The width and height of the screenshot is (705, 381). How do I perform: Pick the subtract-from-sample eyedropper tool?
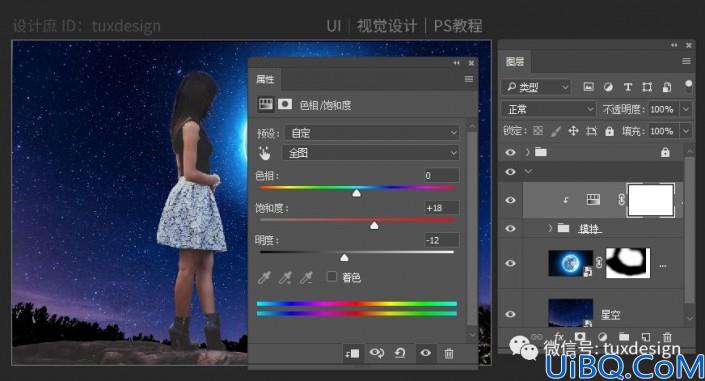(306, 278)
